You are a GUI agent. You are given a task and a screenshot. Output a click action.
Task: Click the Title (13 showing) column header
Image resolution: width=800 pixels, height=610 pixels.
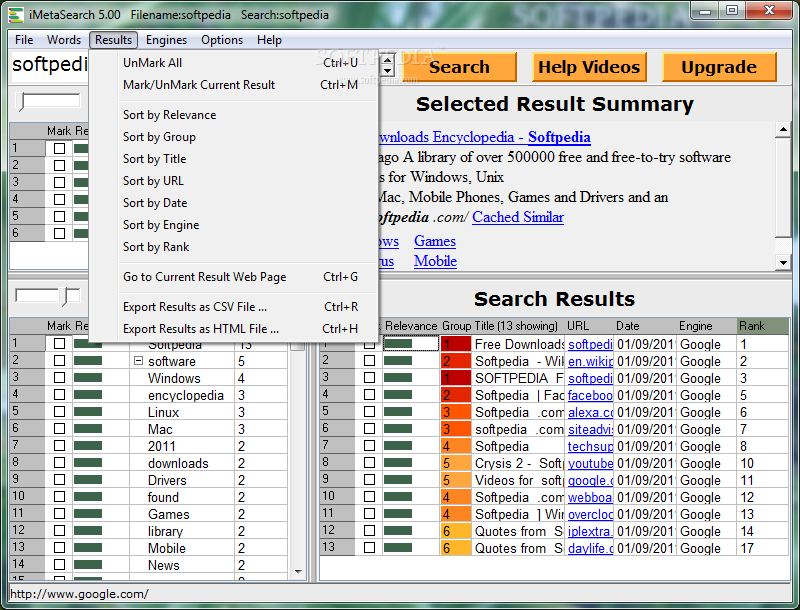click(518, 326)
